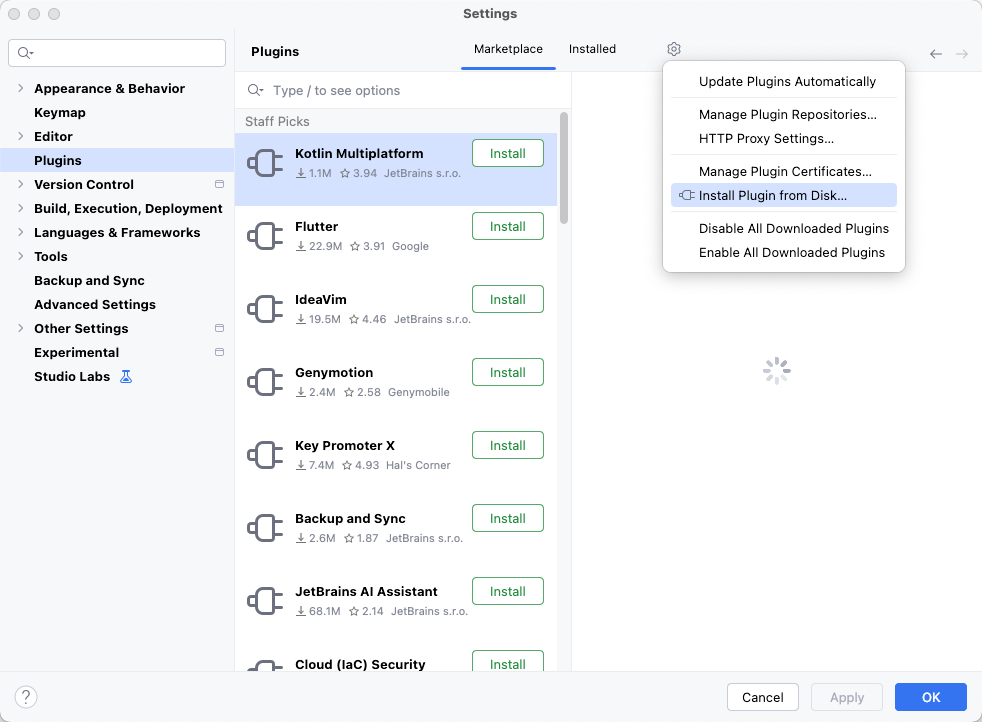The image size is (982, 722).
Task: Select Install Plugin from Disk
Action: (x=783, y=195)
